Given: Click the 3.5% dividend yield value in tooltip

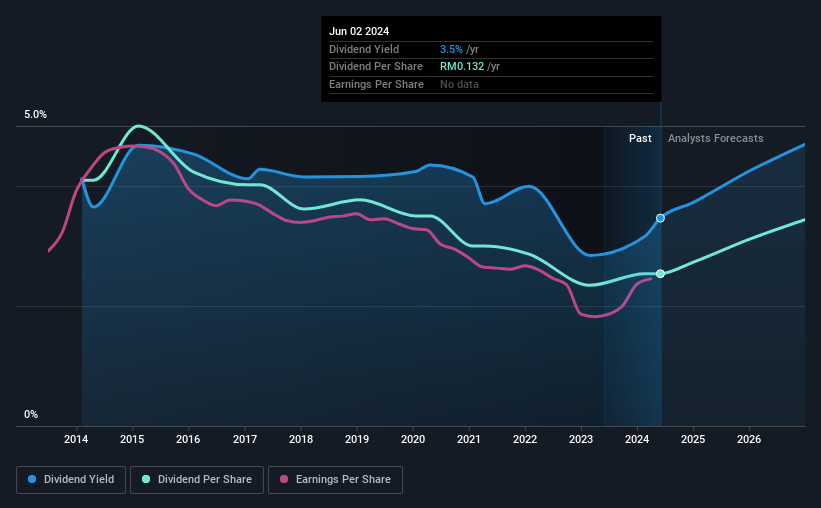Looking at the screenshot, I should (451, 49).
